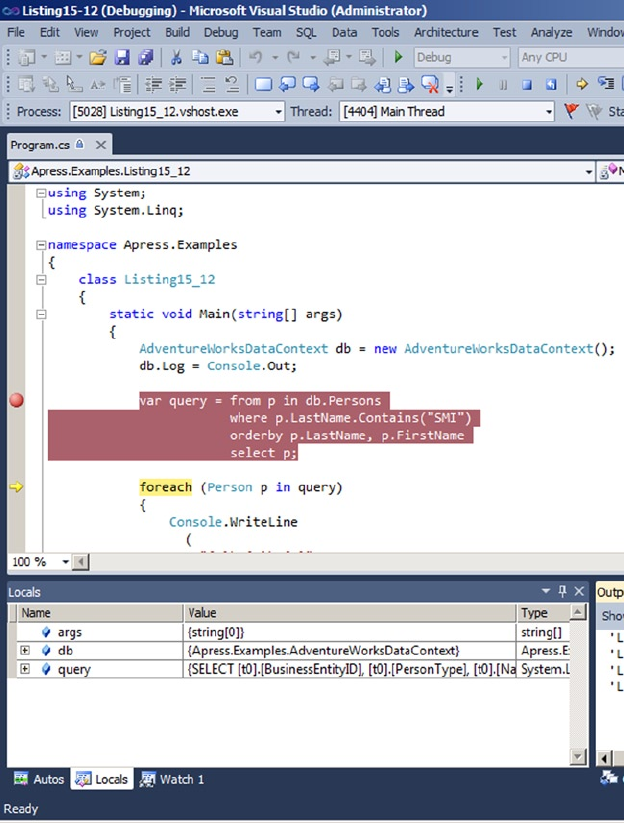Viewport: 624px width, 823px height.
Task: Click the Open File folder icon
Action: 97,58
